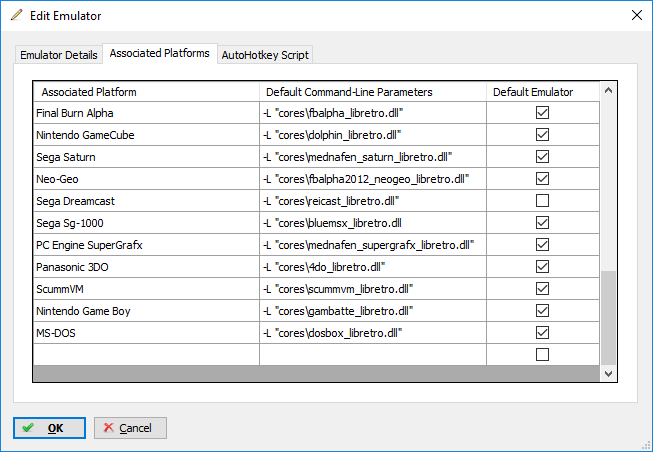Uncheck Default Emulator for MS-DOS
The height and width of the screenshot is (452, 653).
pyautogui.click(x=542, y=333)
